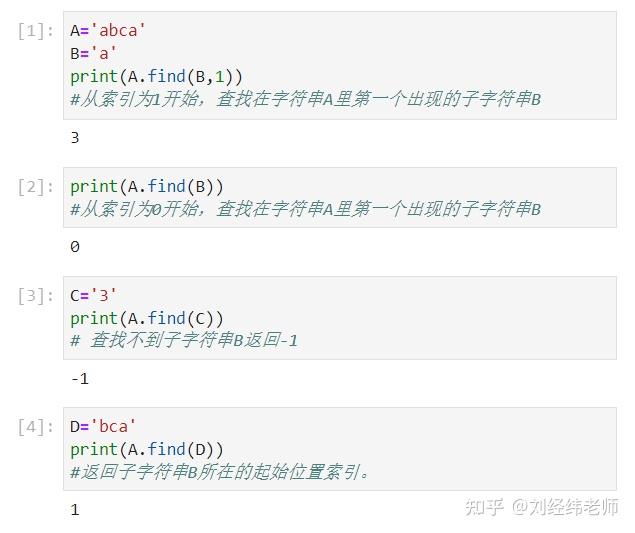Screen dimensions: 635x533
Task: Click the cell prompt labeled [4]:
Action: 36,427
